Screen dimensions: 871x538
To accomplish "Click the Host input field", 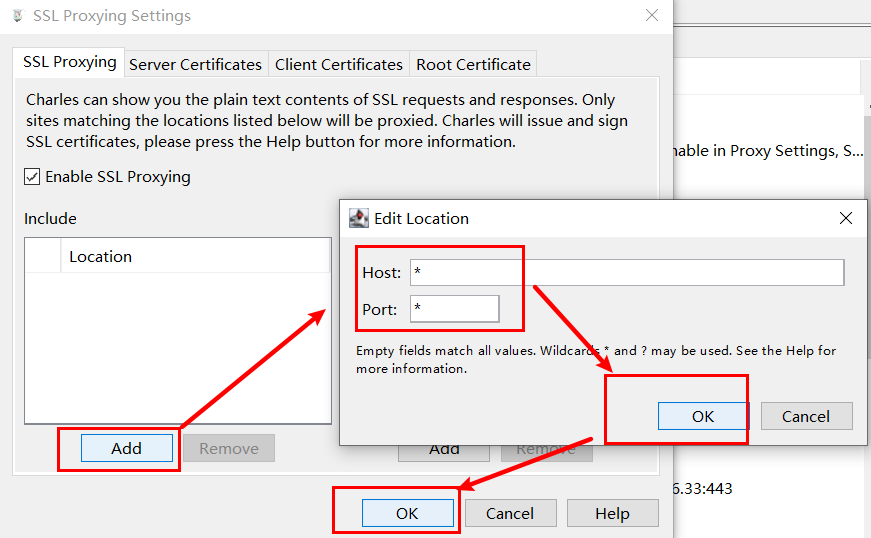I will pos(627,273).
